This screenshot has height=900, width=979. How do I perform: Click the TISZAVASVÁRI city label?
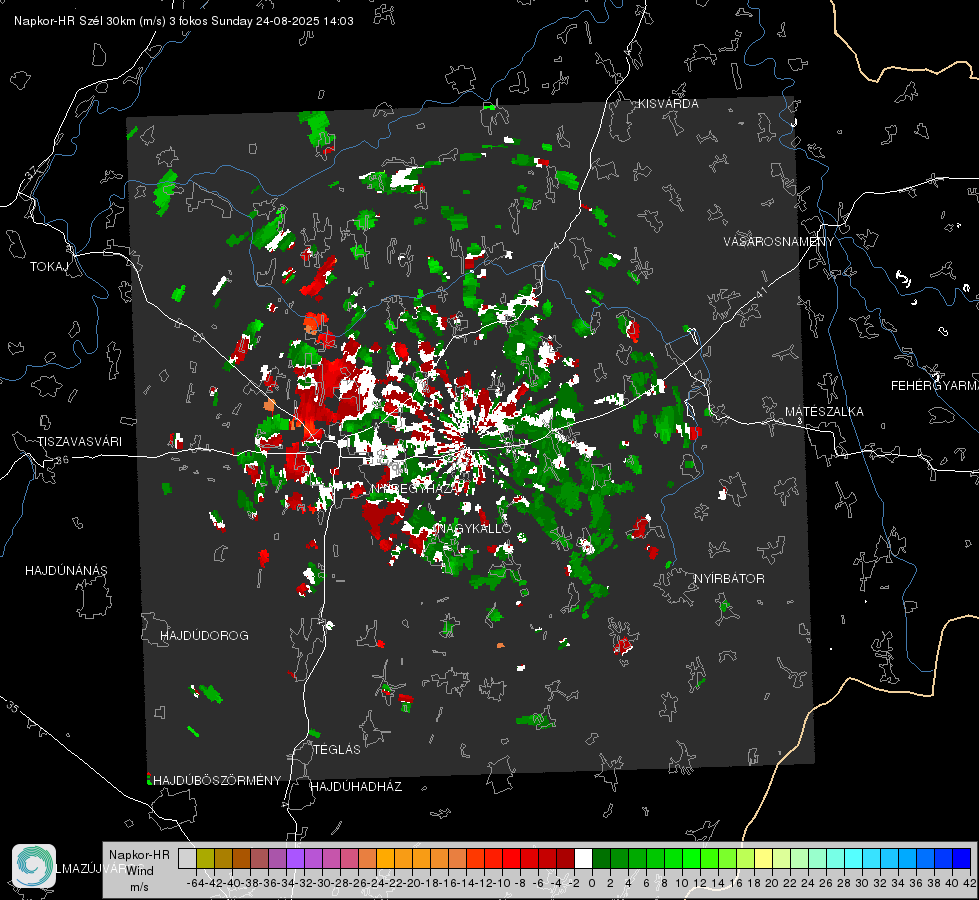click(x=79, y=442)
